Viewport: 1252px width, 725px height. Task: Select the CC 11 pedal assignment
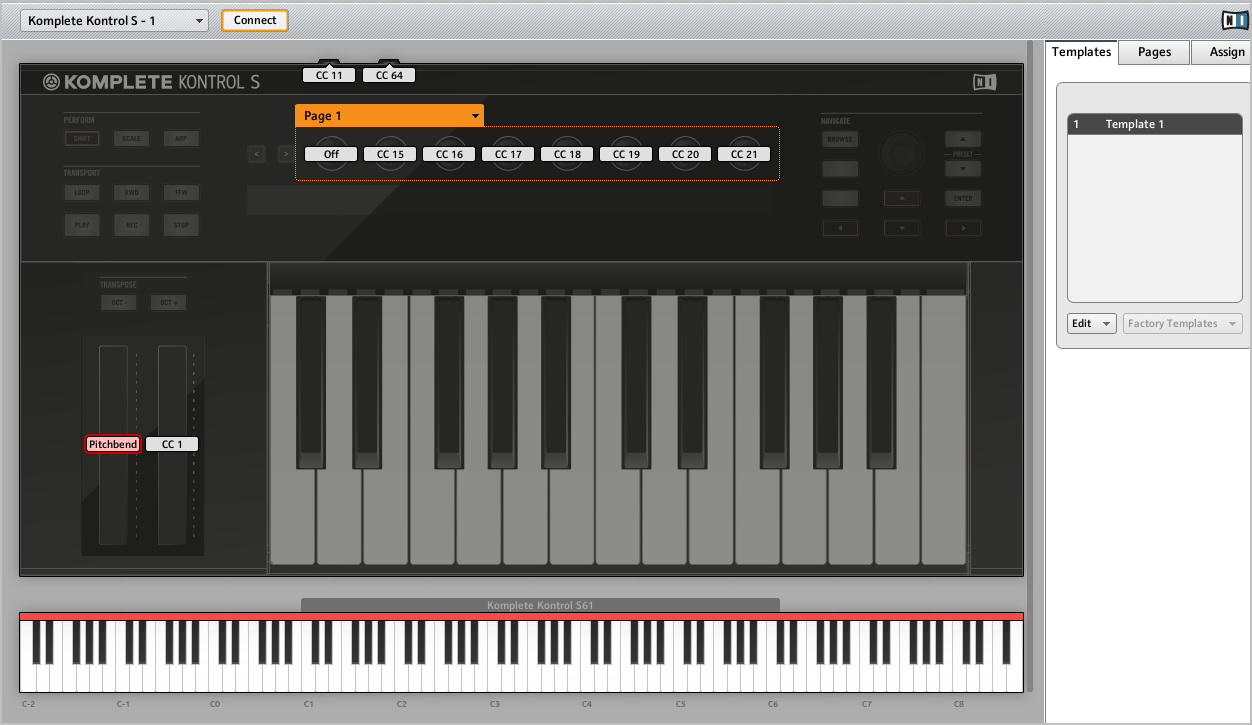pyautogui.click(x=329, y=75)
